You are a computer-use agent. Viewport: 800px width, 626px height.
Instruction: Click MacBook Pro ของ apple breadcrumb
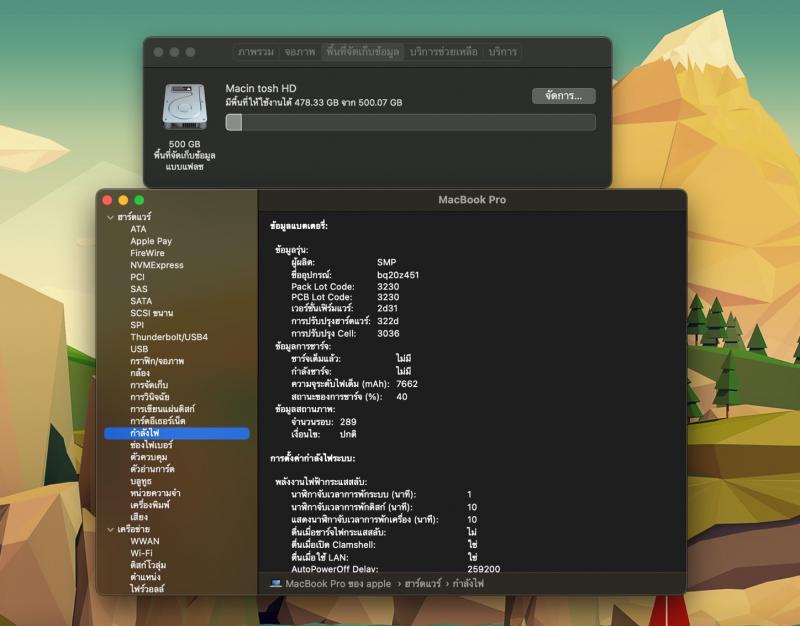(x=338, y=584)
